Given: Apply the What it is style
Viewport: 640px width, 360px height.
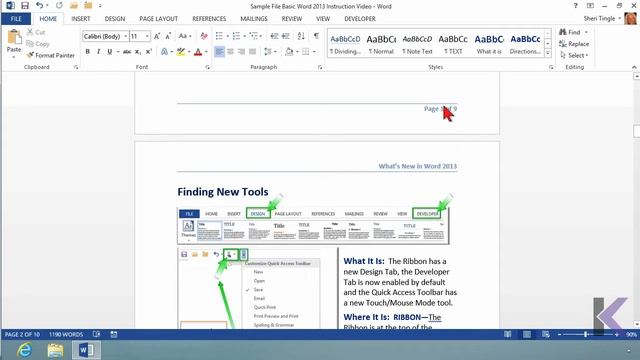Looking at the screenshot, I should coord(489,44).
